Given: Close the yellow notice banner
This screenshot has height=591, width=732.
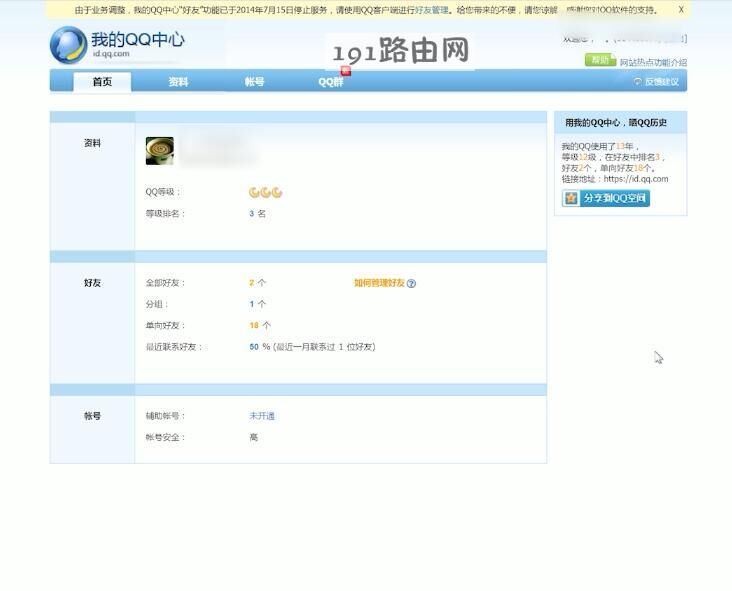Looking at the screenshot, I should 681,10.
